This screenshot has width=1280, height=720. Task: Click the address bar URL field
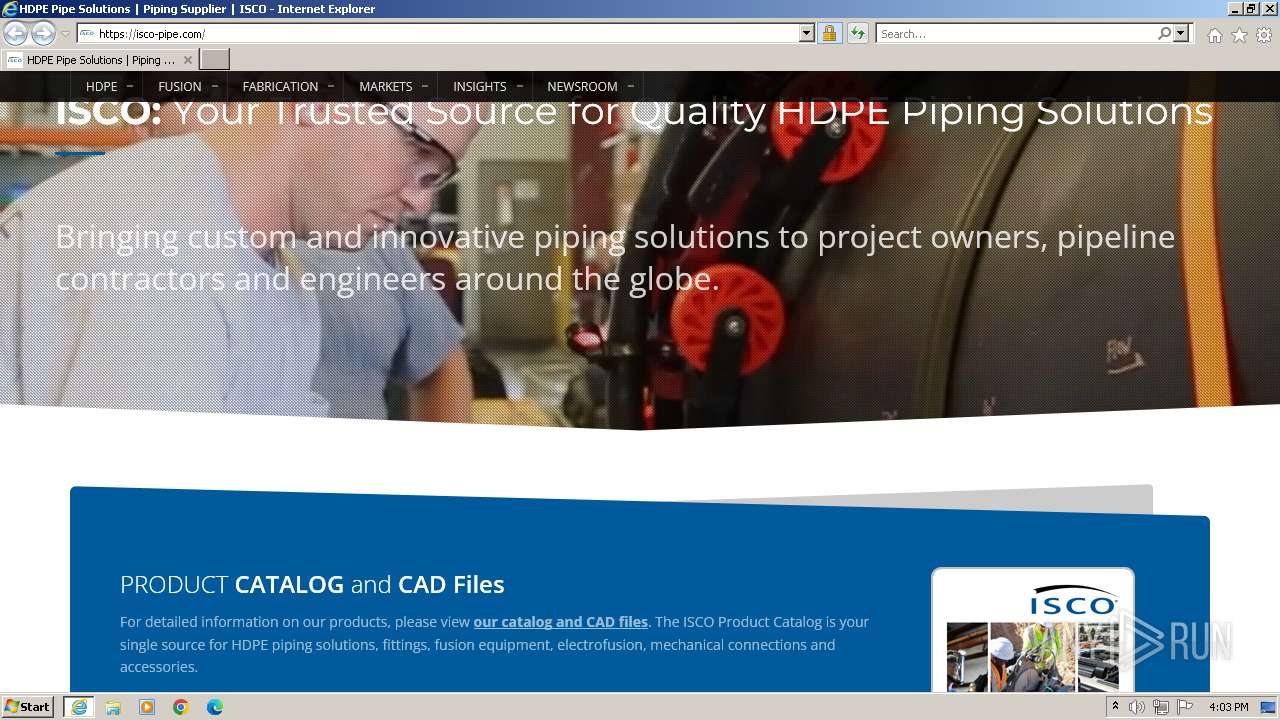437,33
